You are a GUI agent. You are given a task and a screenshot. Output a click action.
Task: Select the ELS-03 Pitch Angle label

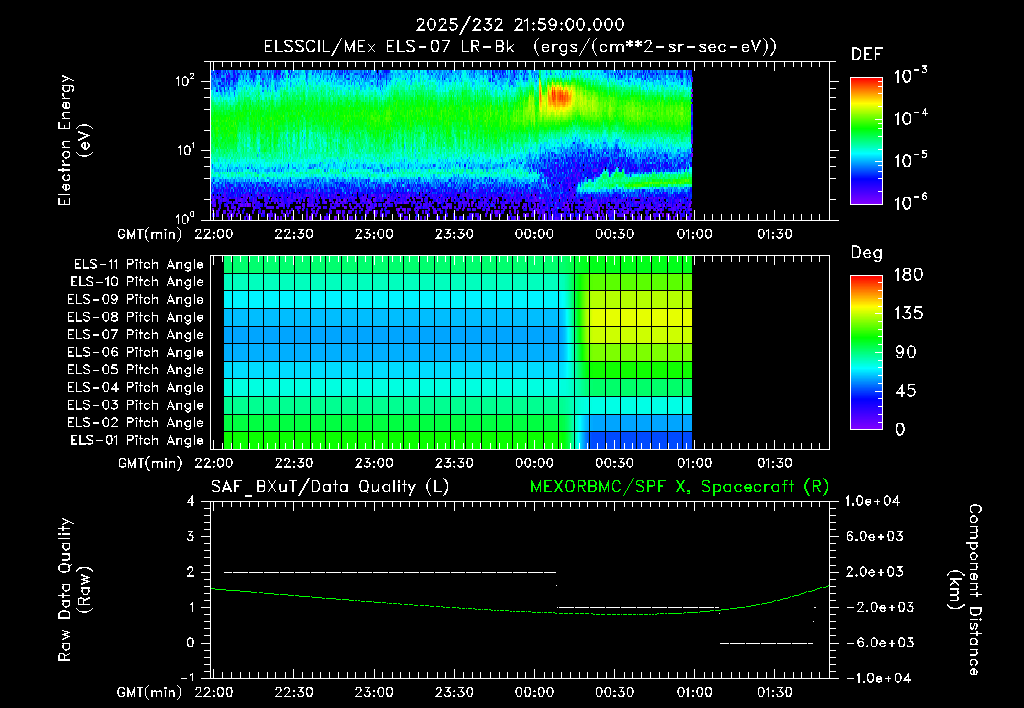tap(135, 405)
